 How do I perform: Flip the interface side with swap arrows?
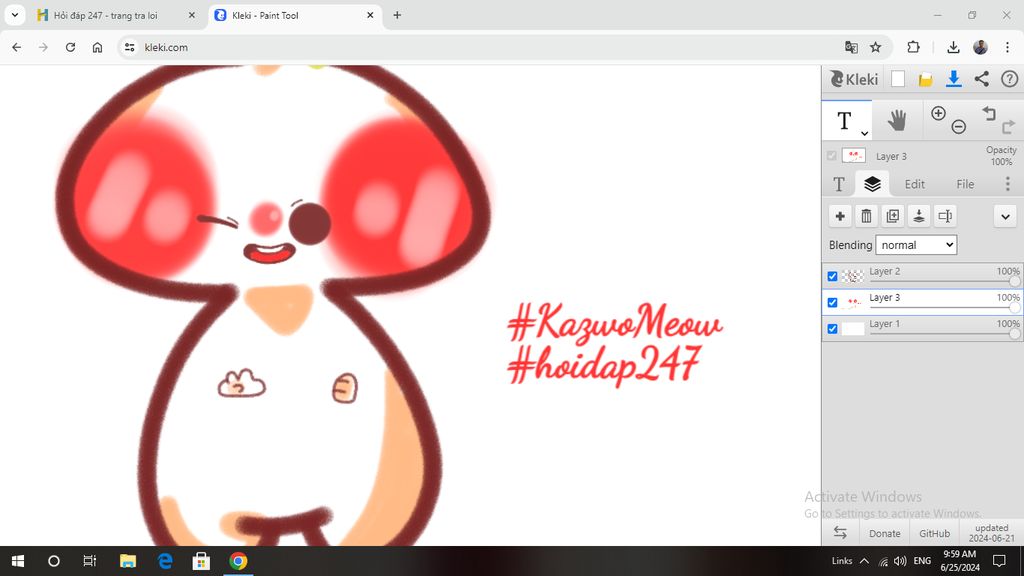click(x=840, y=533)
